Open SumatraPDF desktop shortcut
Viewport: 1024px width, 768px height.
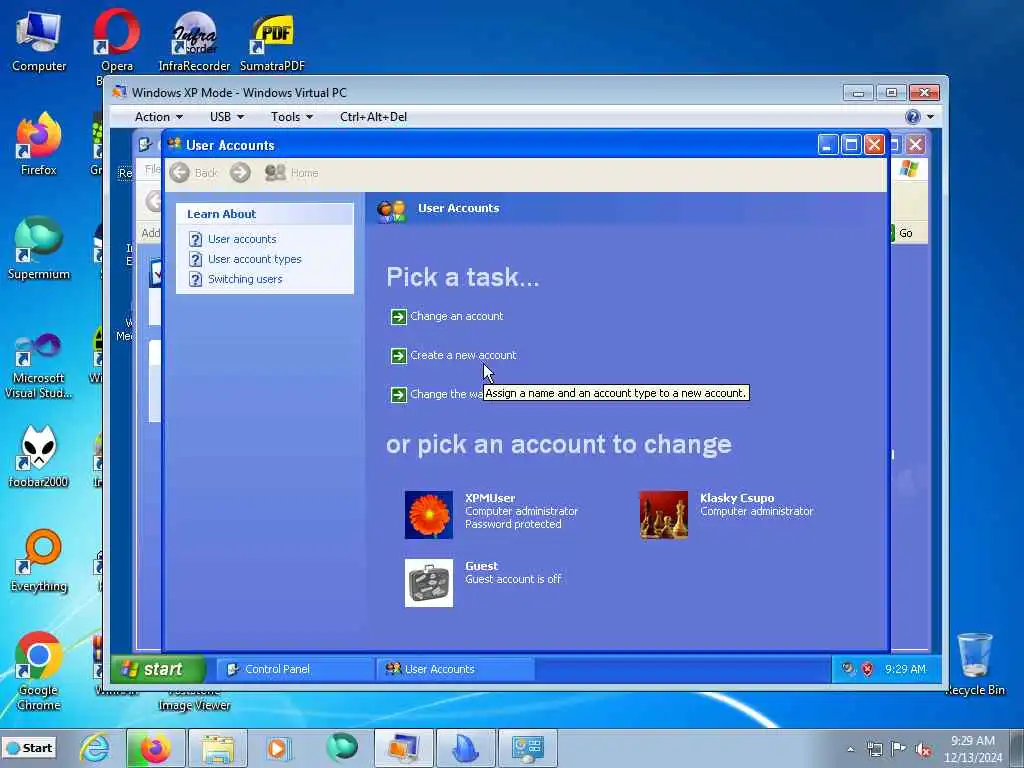(x=272, y=41)
